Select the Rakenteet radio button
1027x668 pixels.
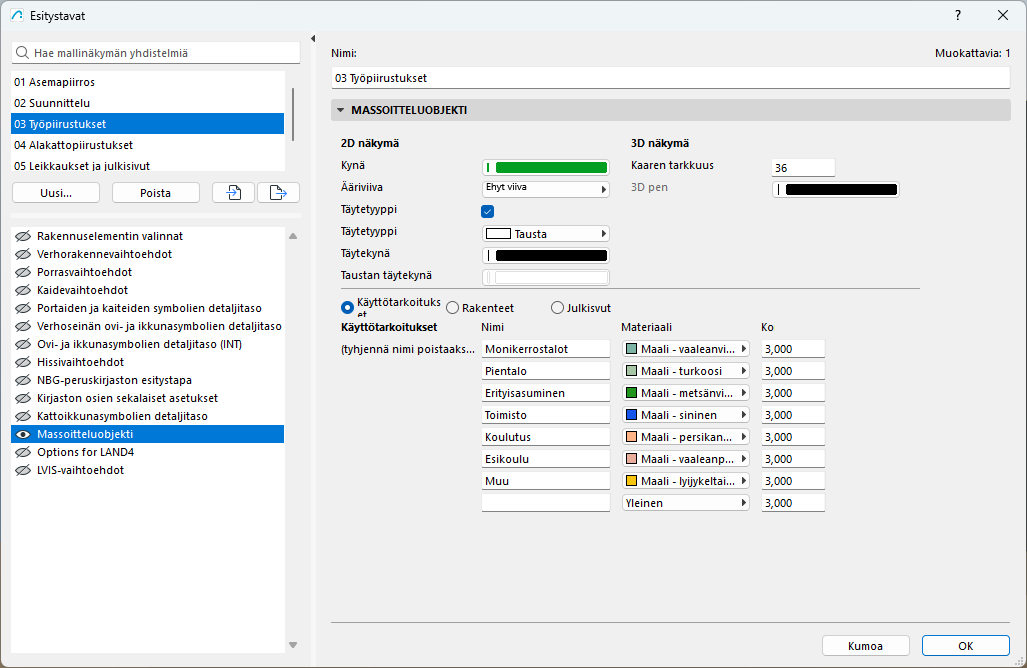point(453,308)
